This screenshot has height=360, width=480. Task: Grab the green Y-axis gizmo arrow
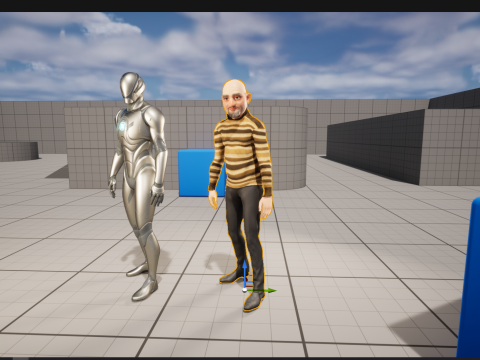[x=263, y=291]
